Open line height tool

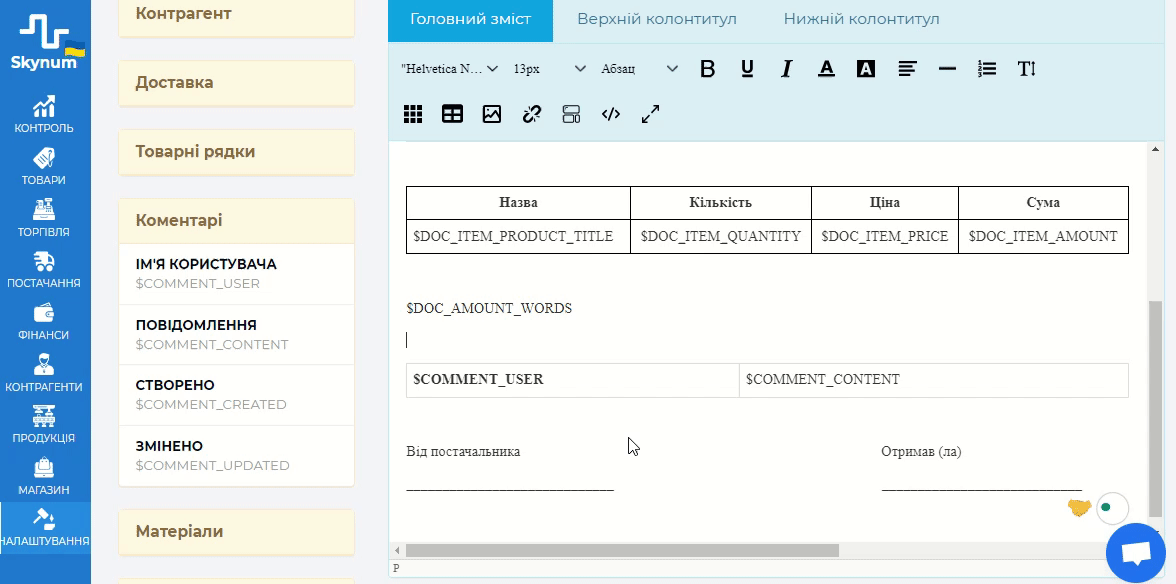coord(1027,69)
